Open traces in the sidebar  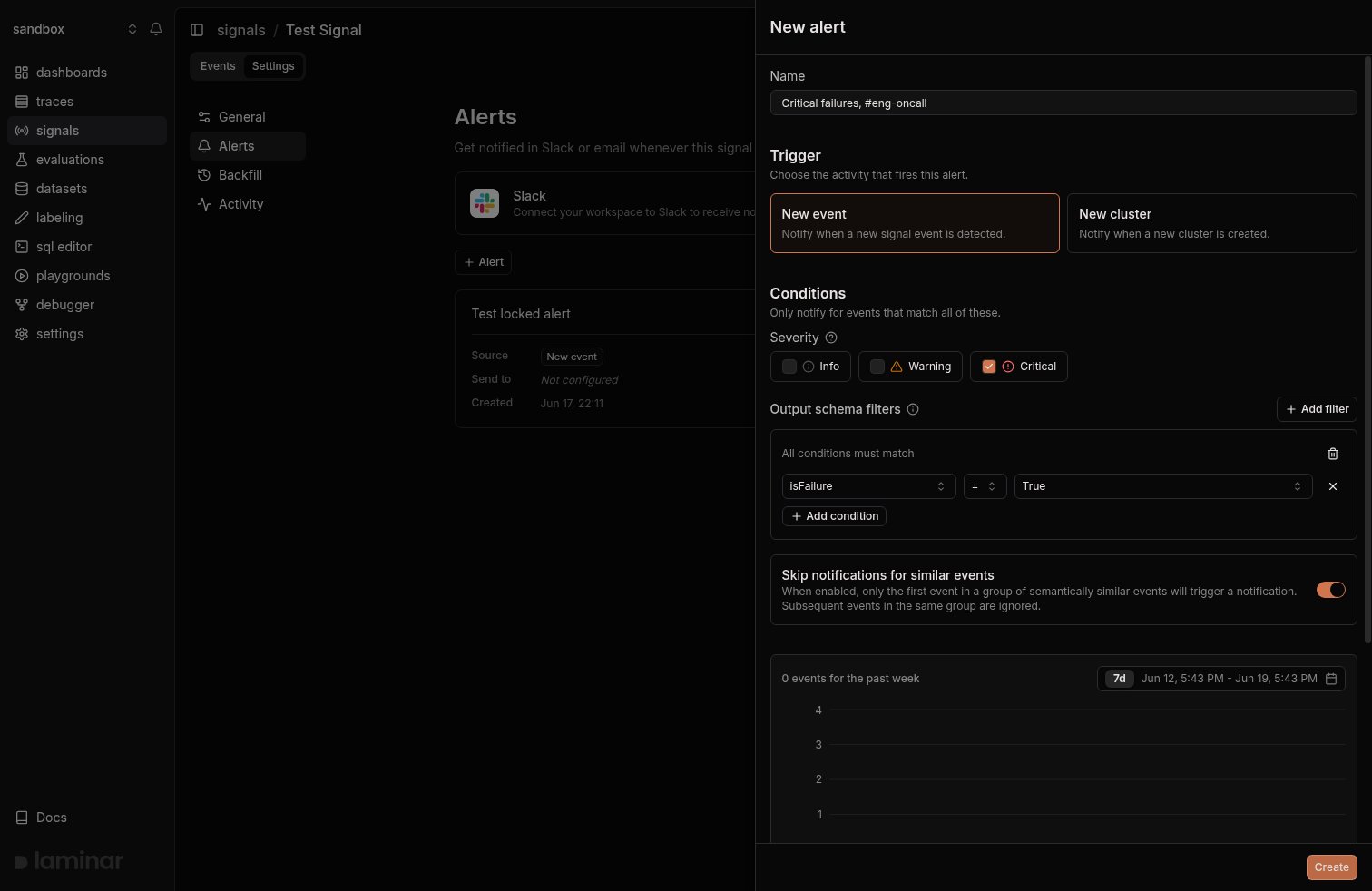87,102
